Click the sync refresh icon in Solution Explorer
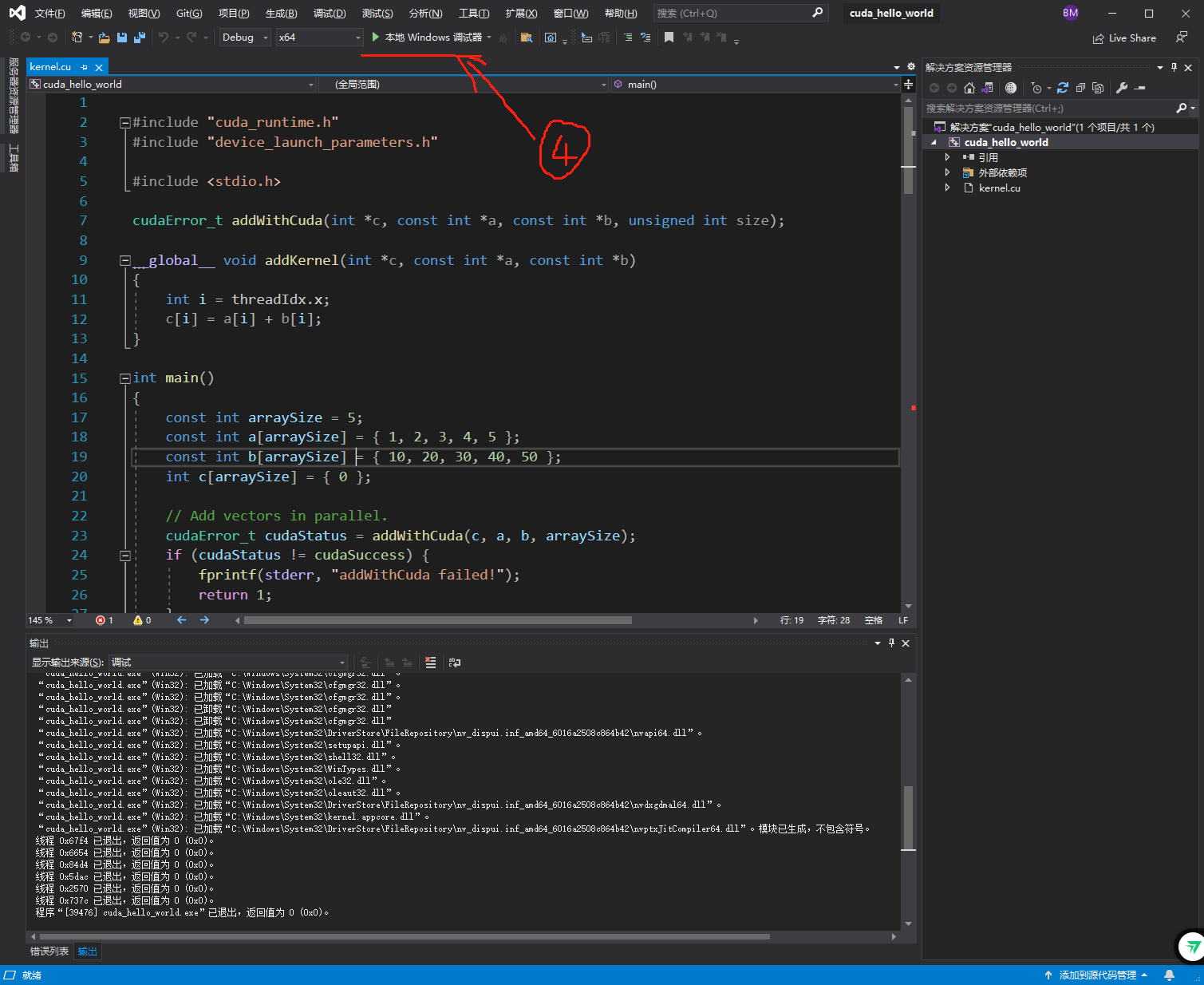 1063,88
